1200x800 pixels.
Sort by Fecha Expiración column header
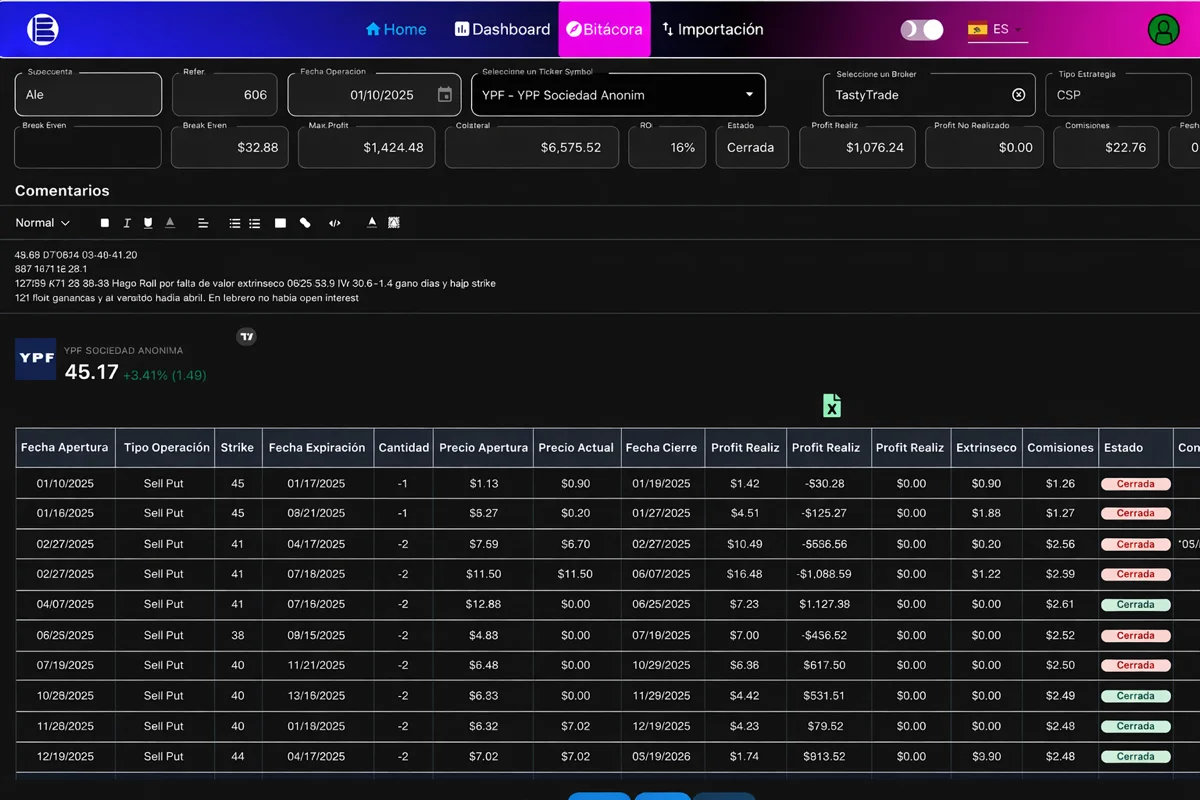tap(317, 448)
